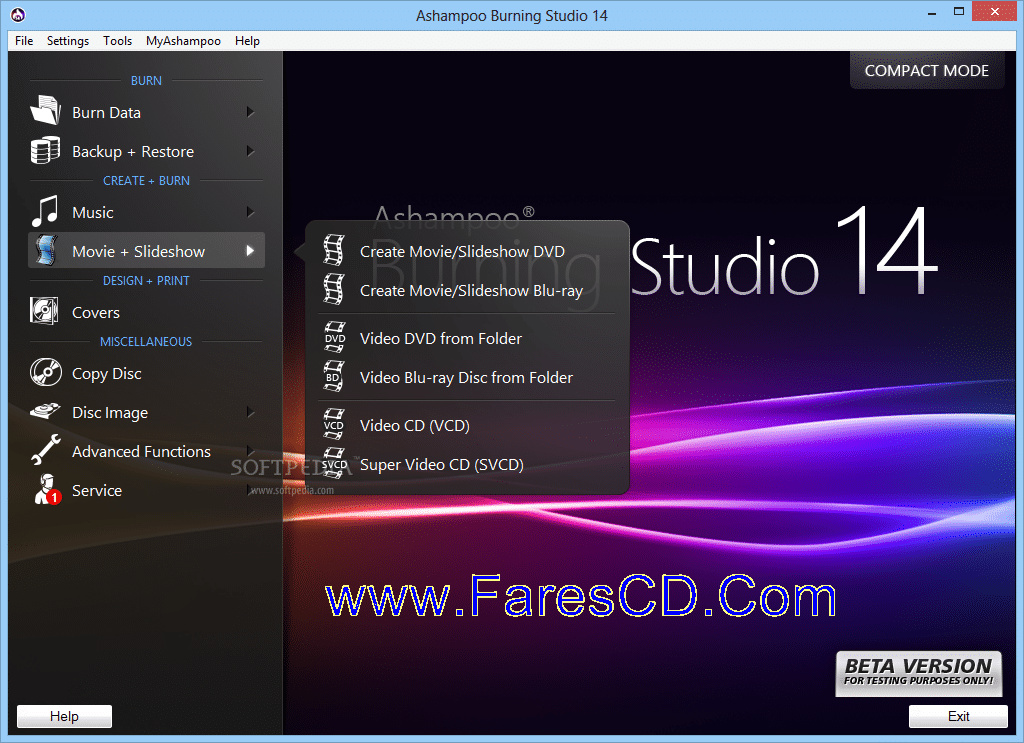Image resolution: width=1024 pixels, height=743 pixels.
Task: Click the Movie + Slideshow filmstrip icon
Action: [x=46, y=250]
